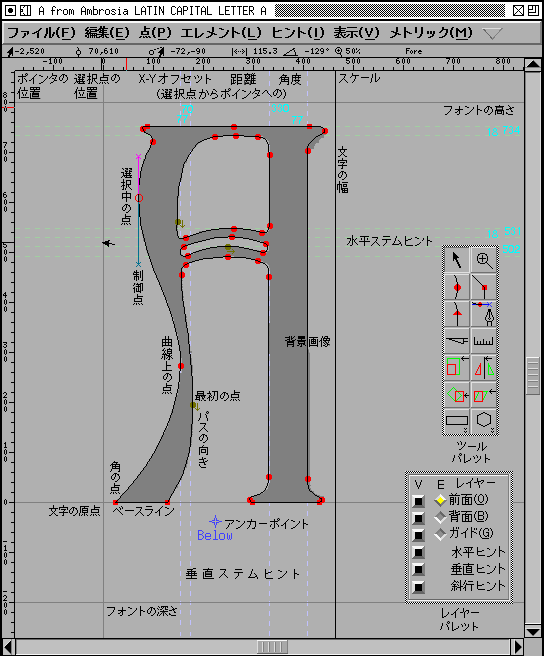Open the メトリック(M) menu
Image resolution: width=544 pixels, height=656 pixels.
coord(431,33)
